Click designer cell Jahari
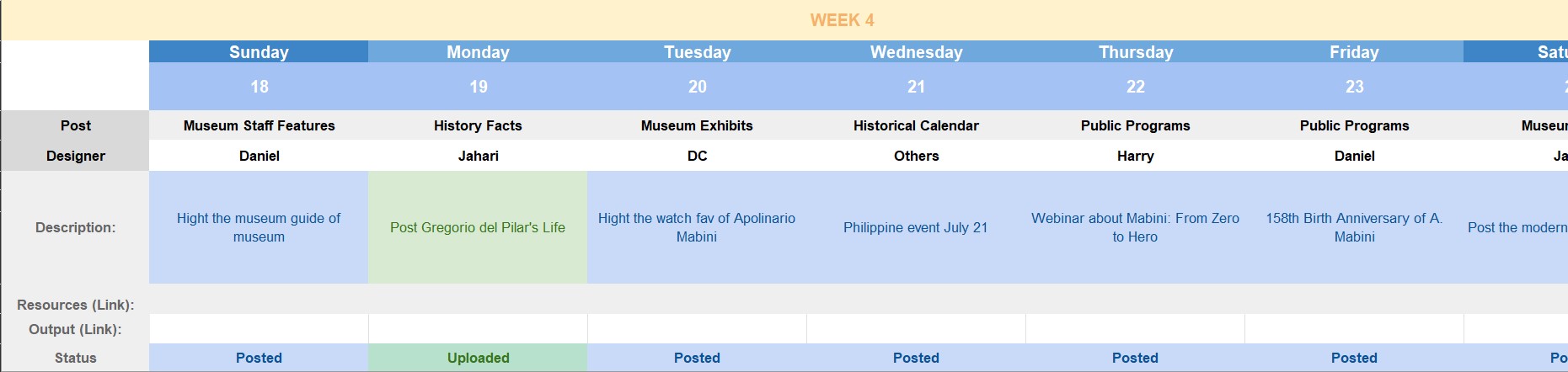The width and height of the screenshot is (1568, 372). [x=478, y=156]
